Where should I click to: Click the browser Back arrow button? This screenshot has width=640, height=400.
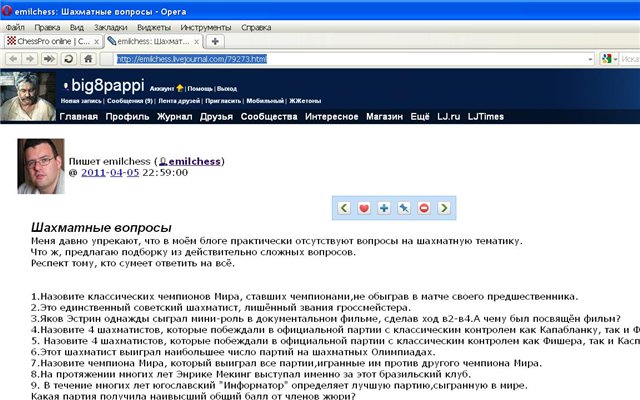coord(12,60)
